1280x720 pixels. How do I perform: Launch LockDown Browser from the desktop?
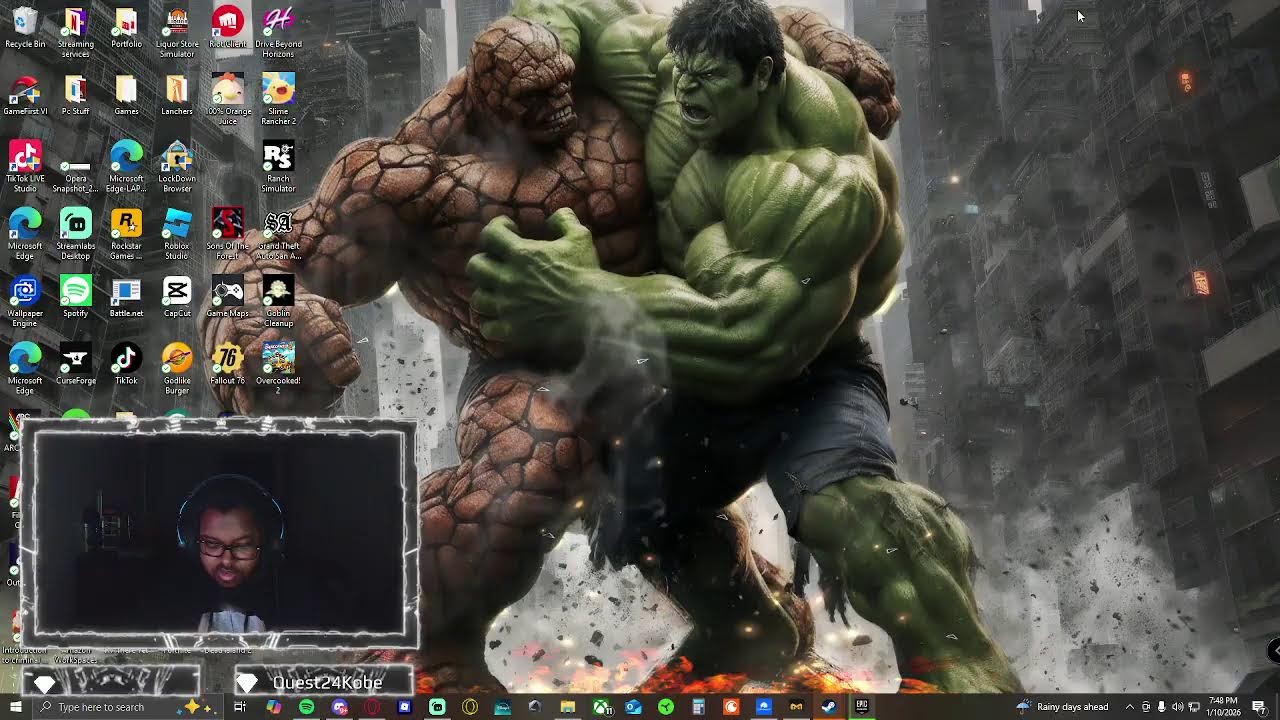pyautogui.click(x=177, y=168)
